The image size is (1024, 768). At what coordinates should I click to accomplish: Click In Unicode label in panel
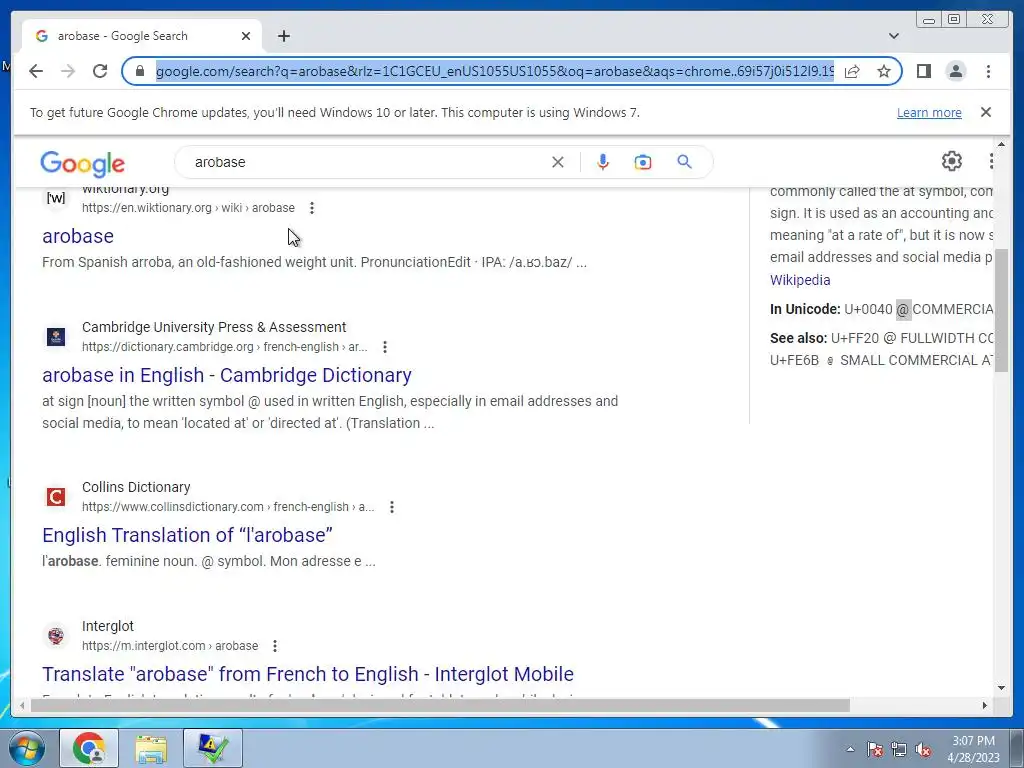pos(805,310)
